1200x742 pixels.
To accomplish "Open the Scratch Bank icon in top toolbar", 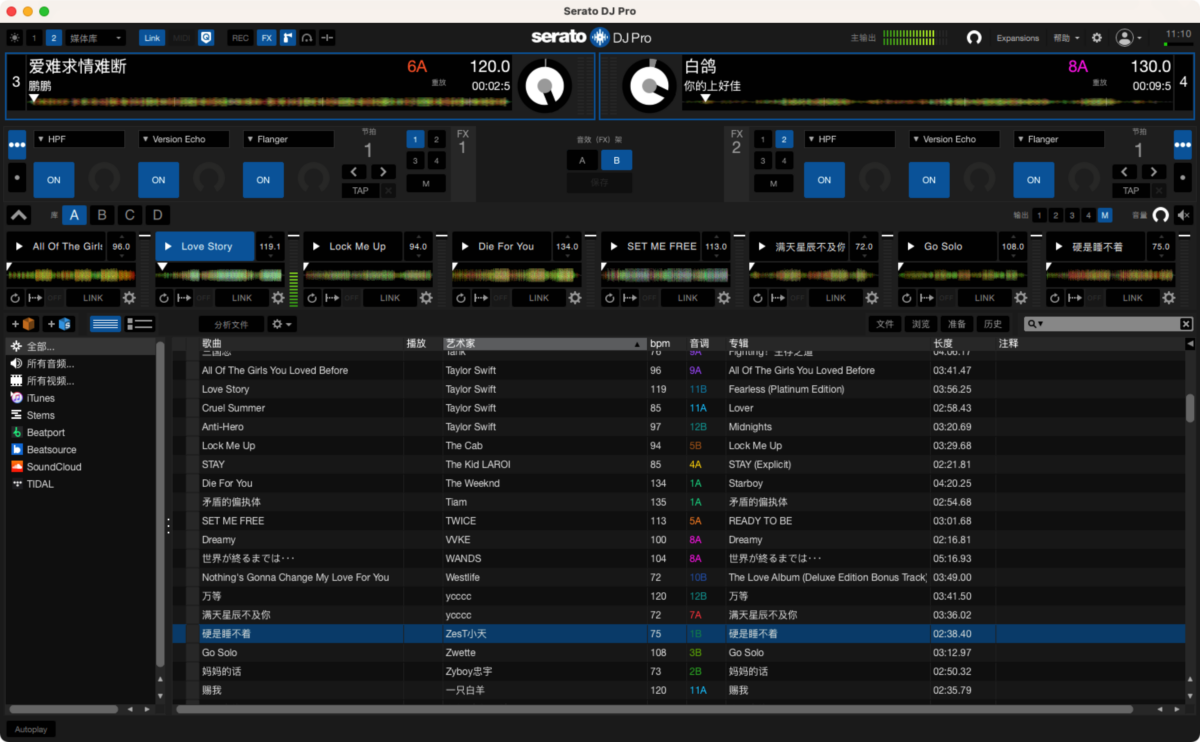I will tap(328, 38).
